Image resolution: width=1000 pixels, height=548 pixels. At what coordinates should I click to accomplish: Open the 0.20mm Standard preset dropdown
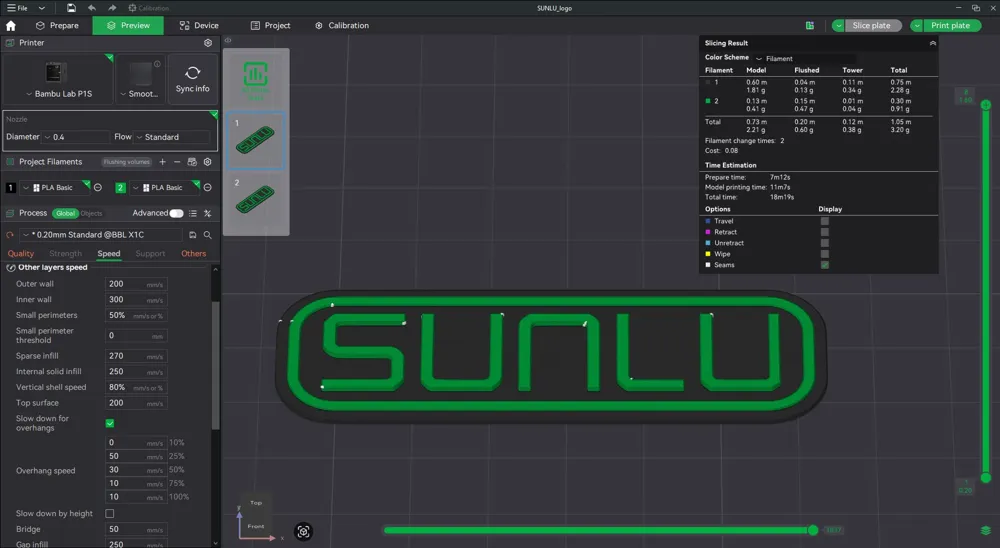click(x=101, y=235)
